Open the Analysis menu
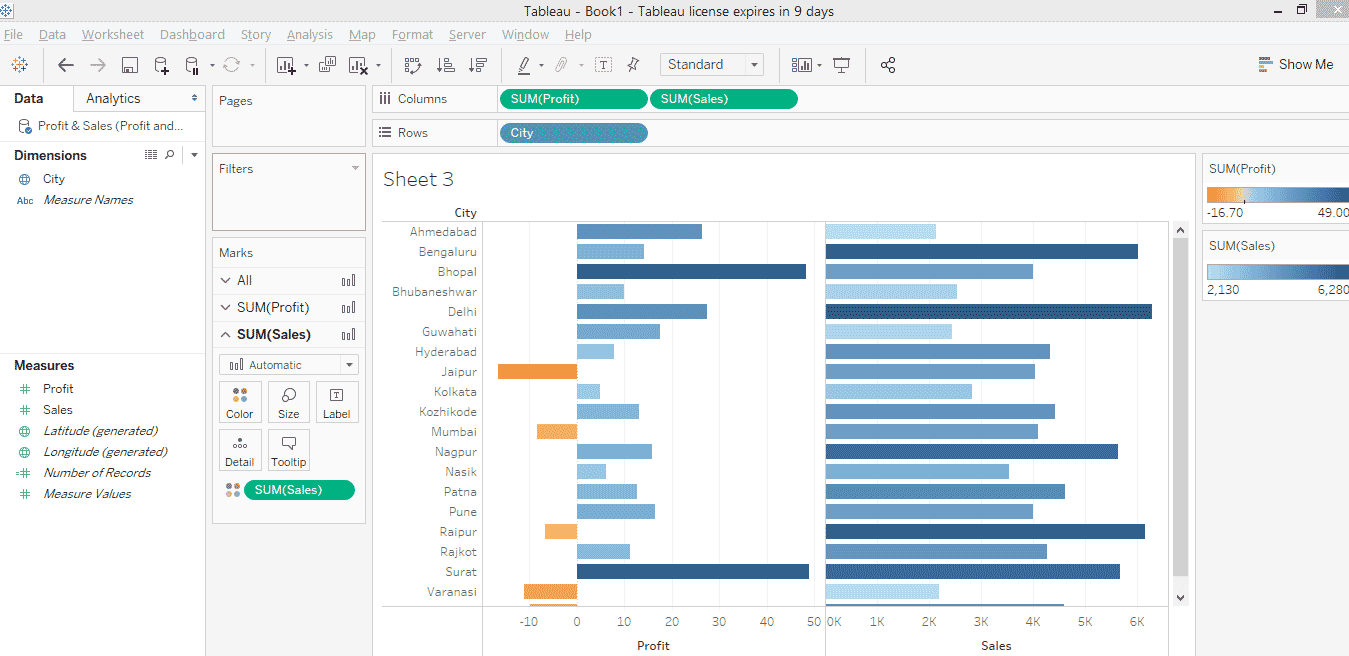1349x656 pixels. coord(310,34)
